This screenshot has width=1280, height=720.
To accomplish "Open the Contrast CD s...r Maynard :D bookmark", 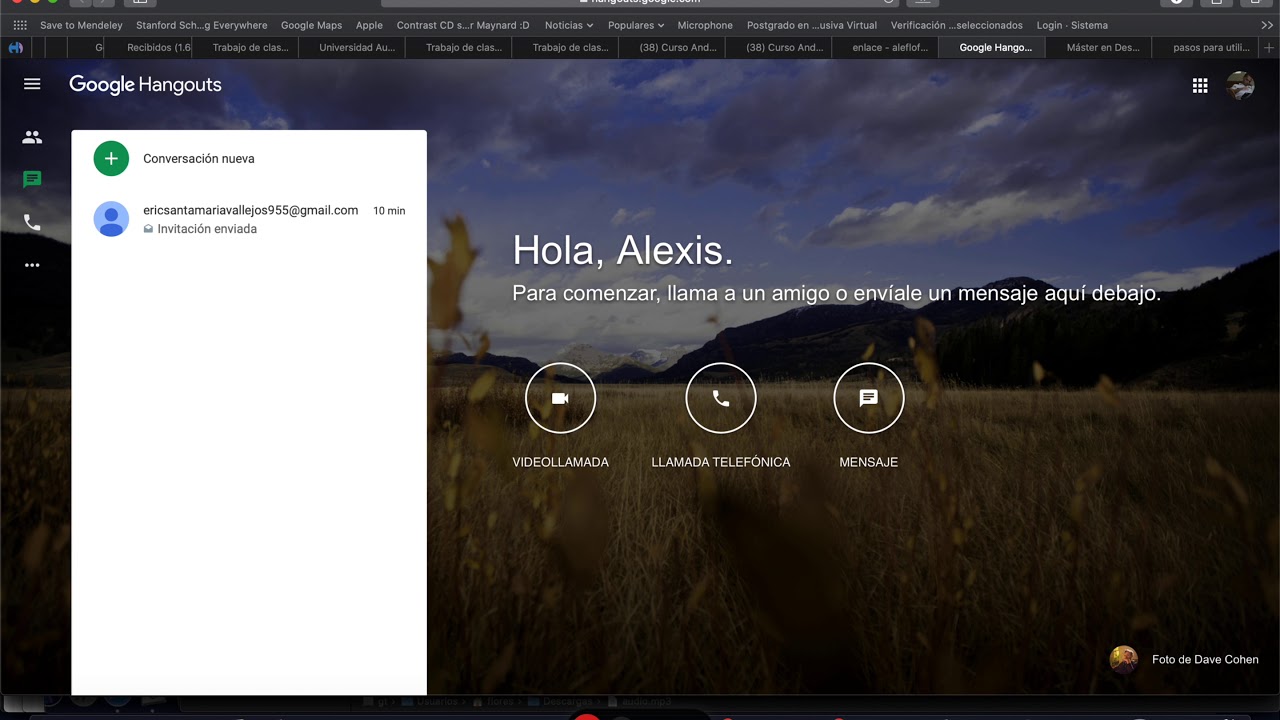I will pos(463,25).
